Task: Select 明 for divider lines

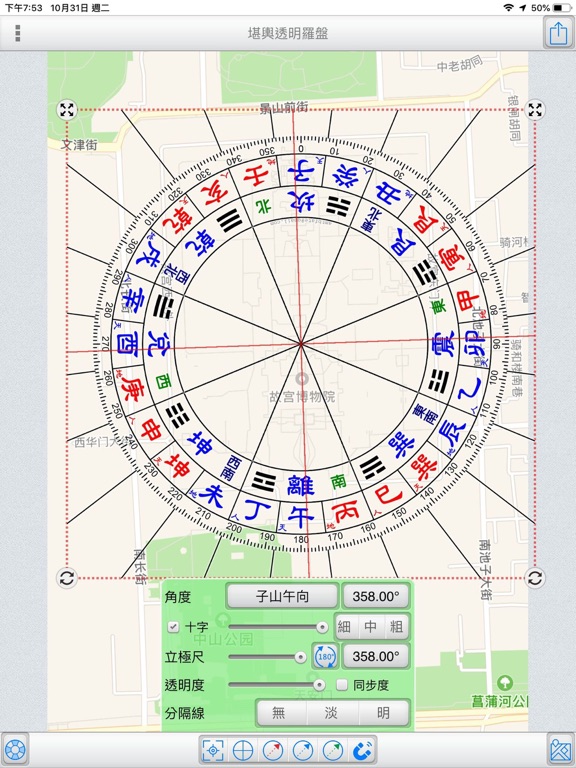Action: pos(384,713)
